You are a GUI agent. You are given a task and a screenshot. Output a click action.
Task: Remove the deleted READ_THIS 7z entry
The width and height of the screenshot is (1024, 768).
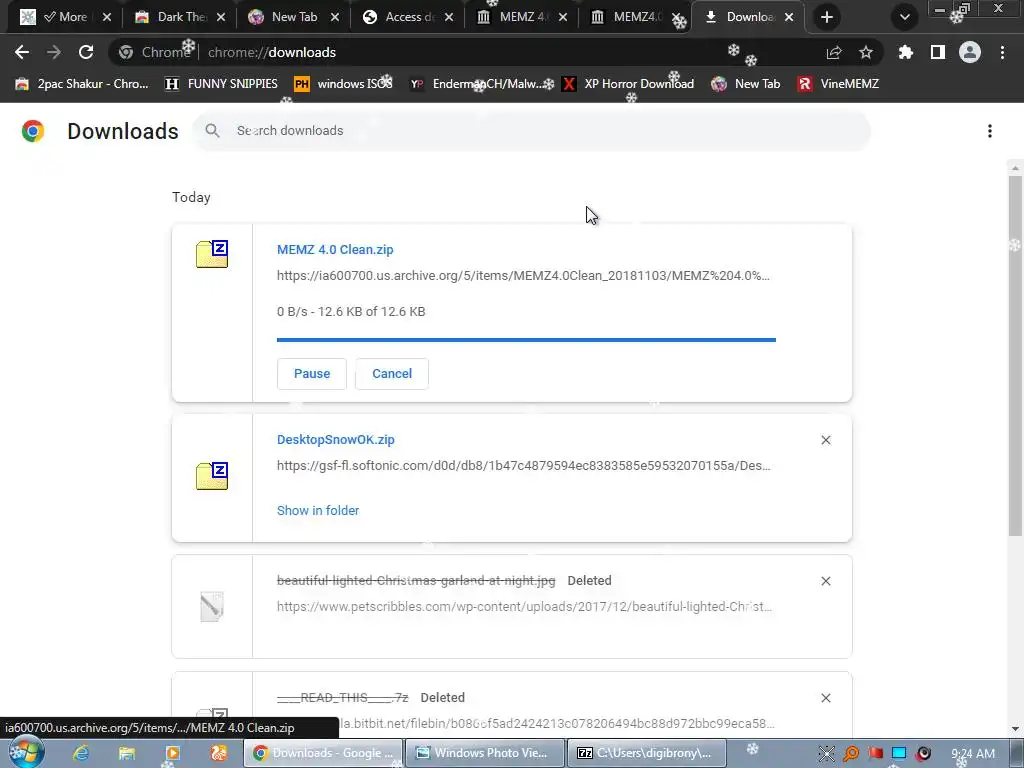tap(826, 698)
